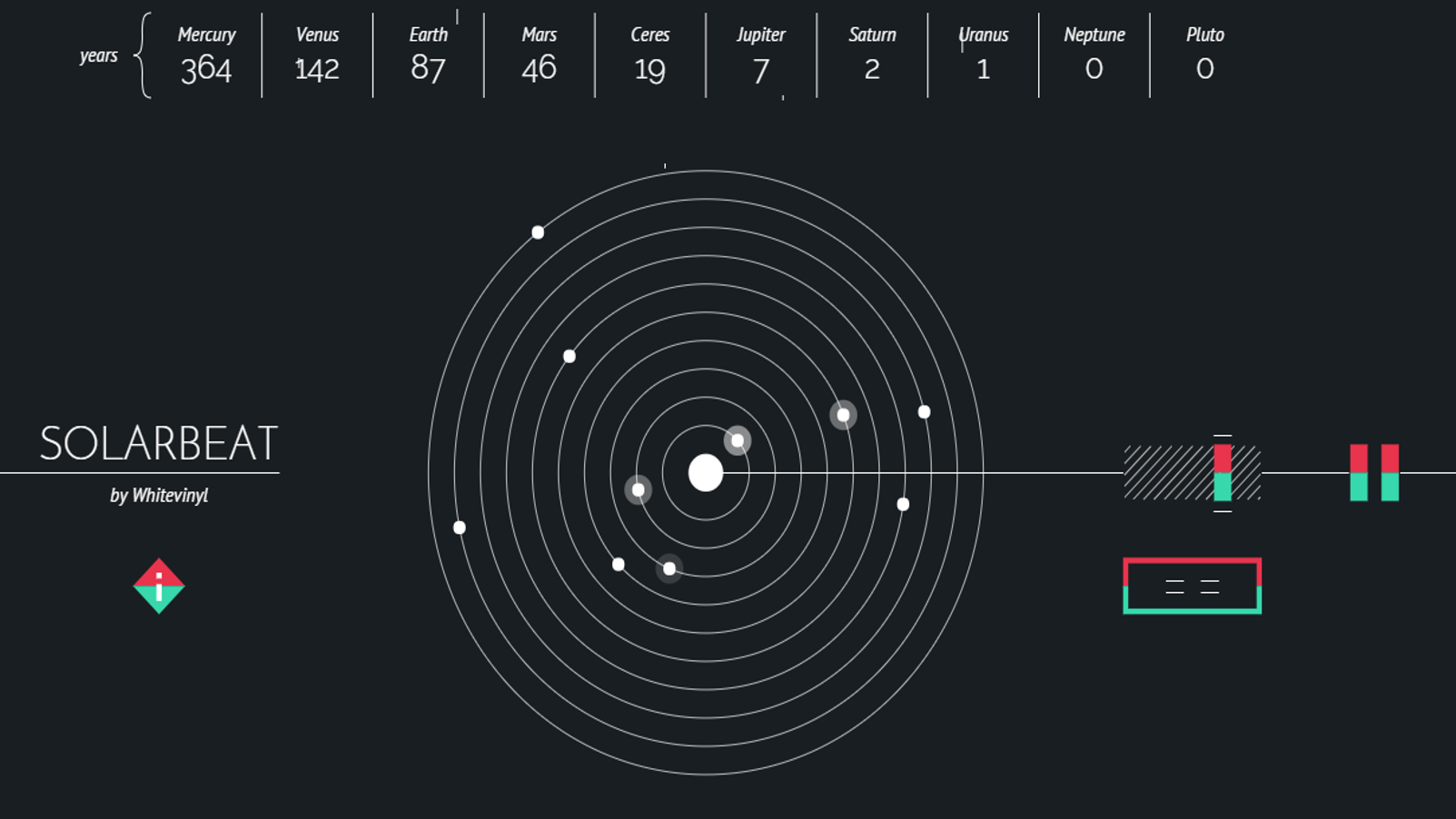Click Mercury's year count 364
Viewport: 1456px width, 819px height.
206,70
